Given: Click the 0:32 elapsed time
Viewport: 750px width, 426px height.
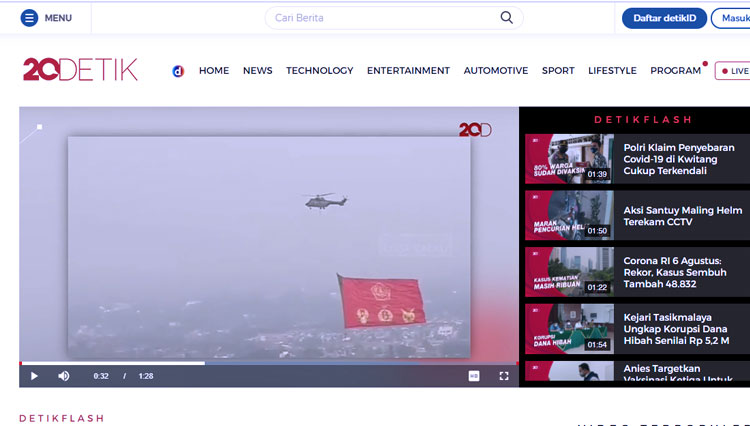Looking at the screenshot, I should (x=101, y=376).
